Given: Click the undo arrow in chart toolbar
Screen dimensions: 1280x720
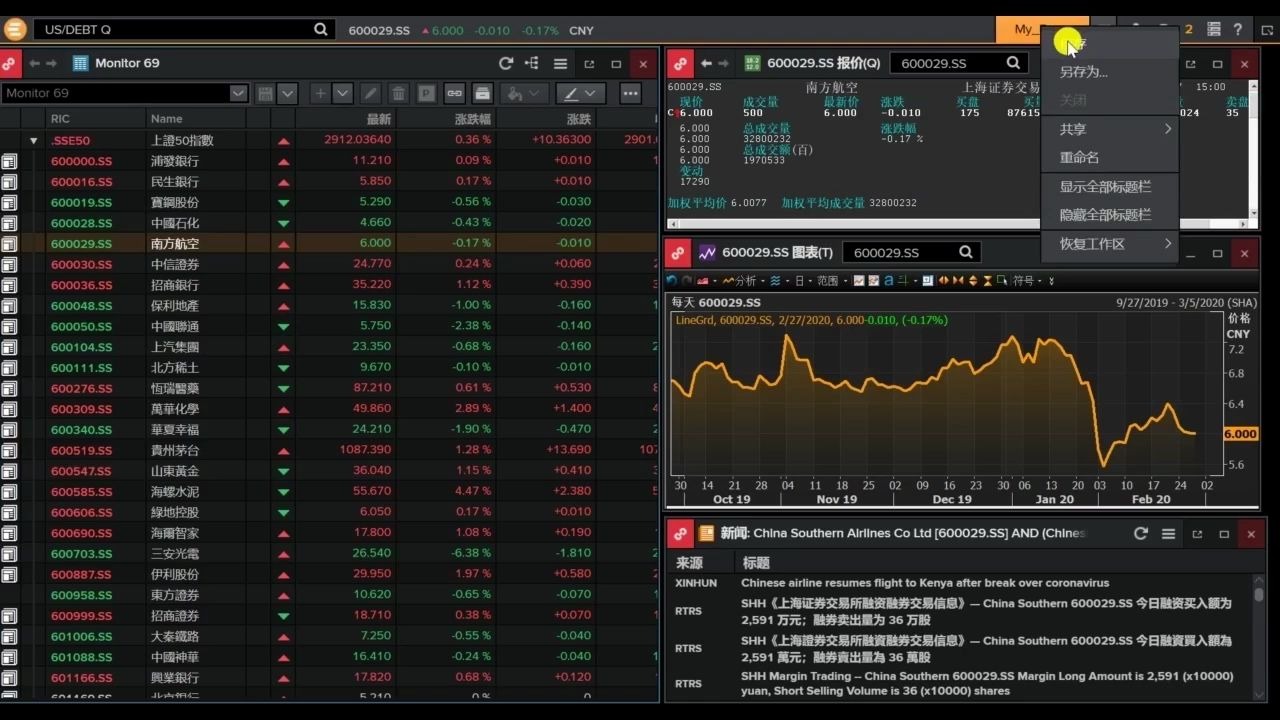Looking at the screenshot, I should (x=672, y=281).
